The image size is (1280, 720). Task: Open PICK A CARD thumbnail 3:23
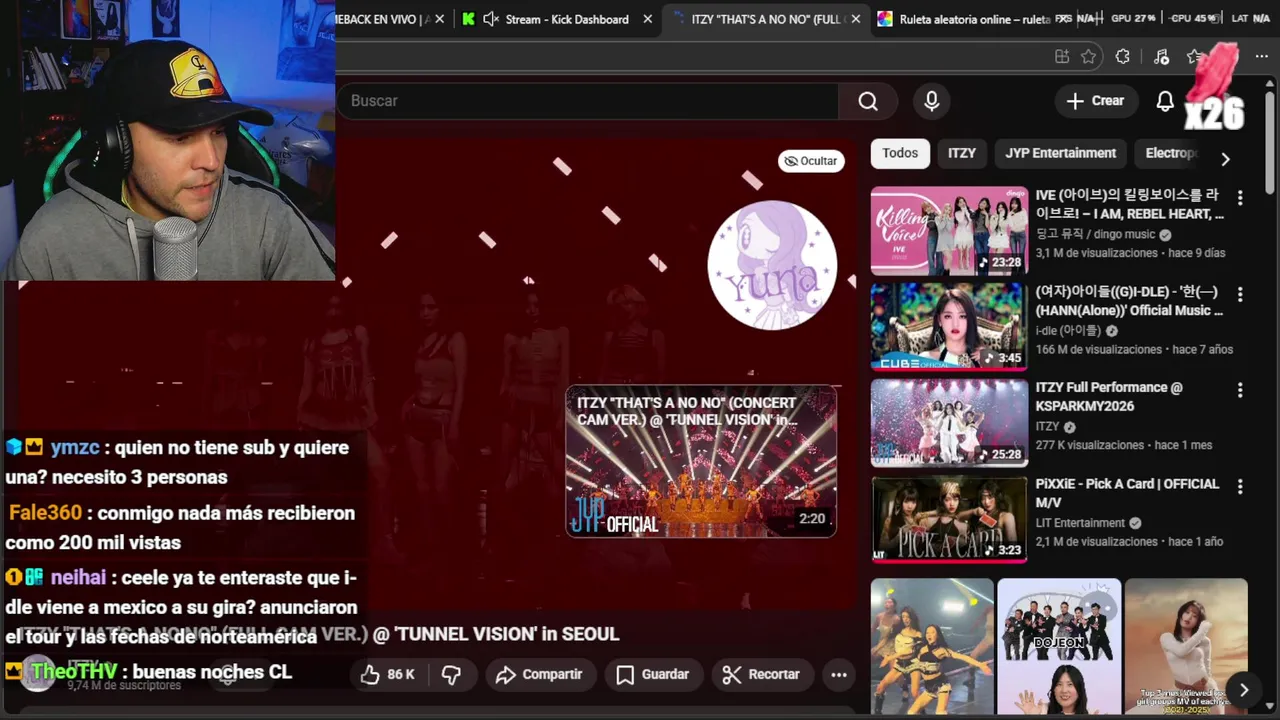click(x=949, y=519)
